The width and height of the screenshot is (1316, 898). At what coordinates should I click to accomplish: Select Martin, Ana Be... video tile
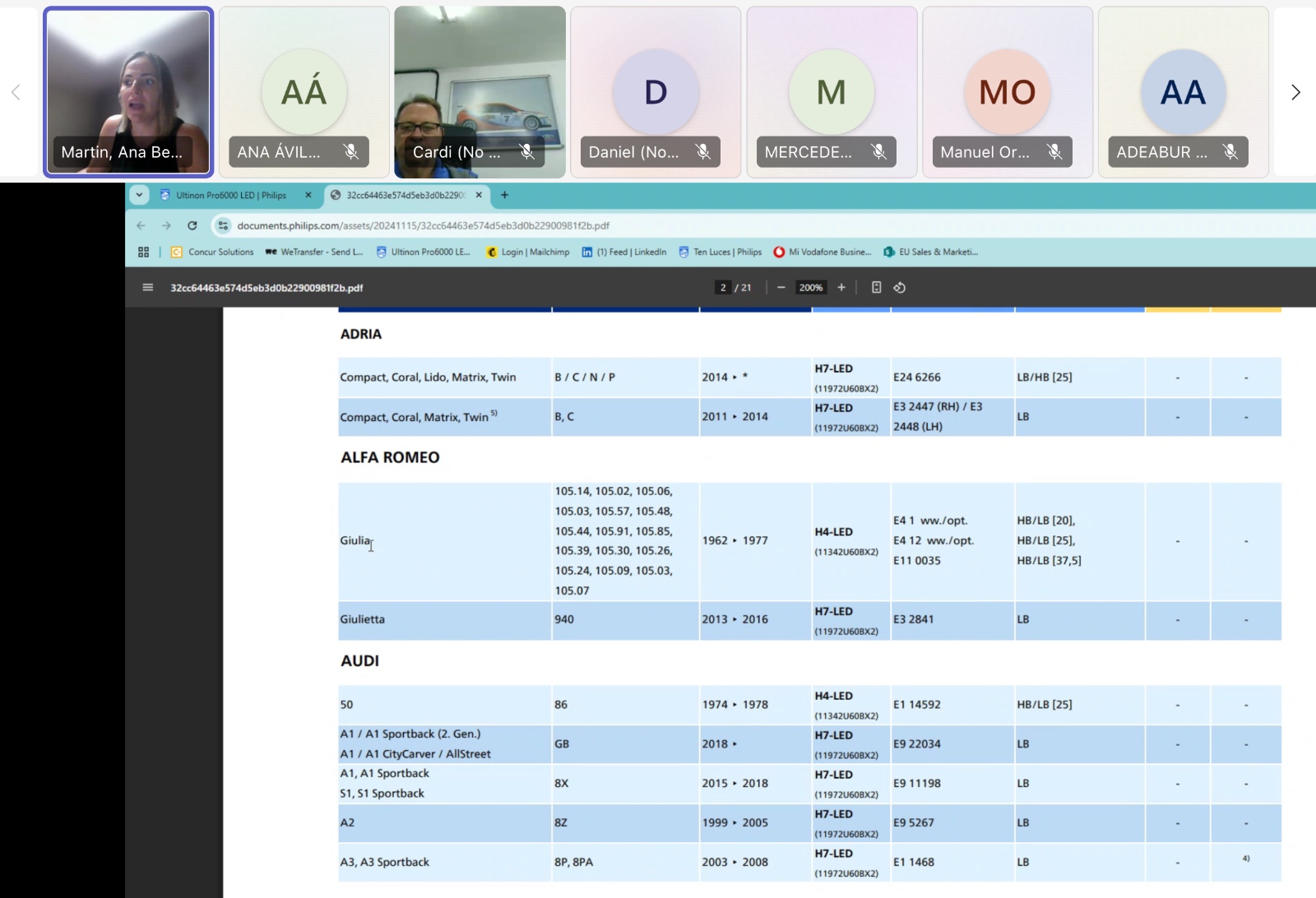128,92
